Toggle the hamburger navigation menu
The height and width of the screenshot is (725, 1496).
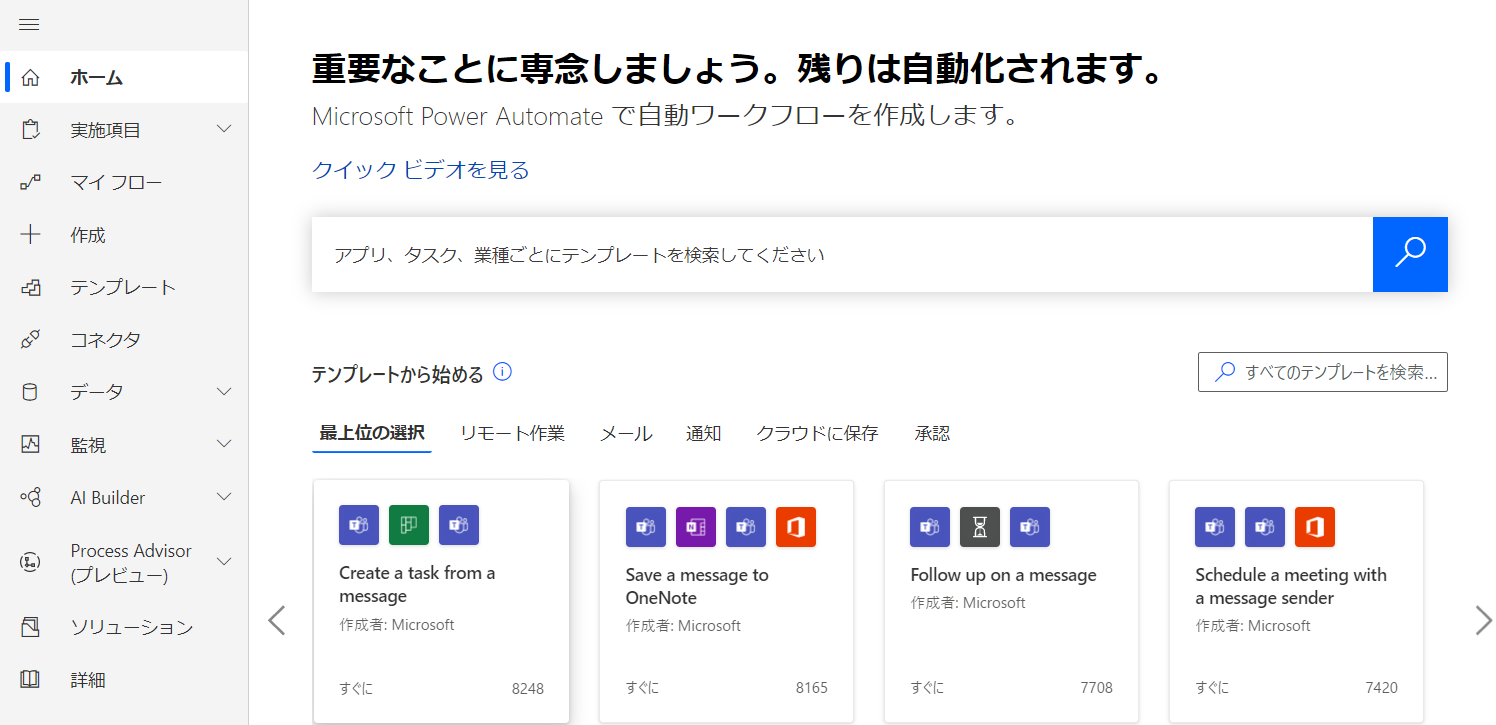tap(29, 24)
